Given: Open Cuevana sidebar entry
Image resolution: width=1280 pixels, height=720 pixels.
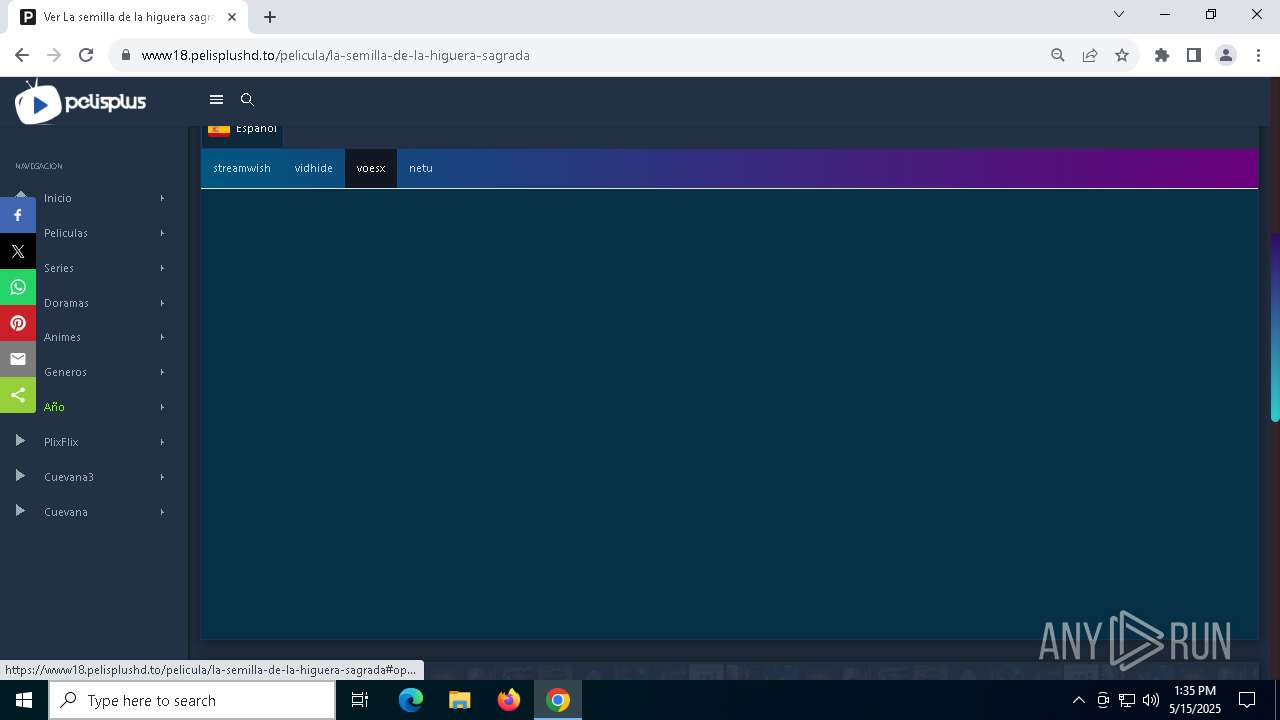Looking at the screenshot, I should coord(66,512).
